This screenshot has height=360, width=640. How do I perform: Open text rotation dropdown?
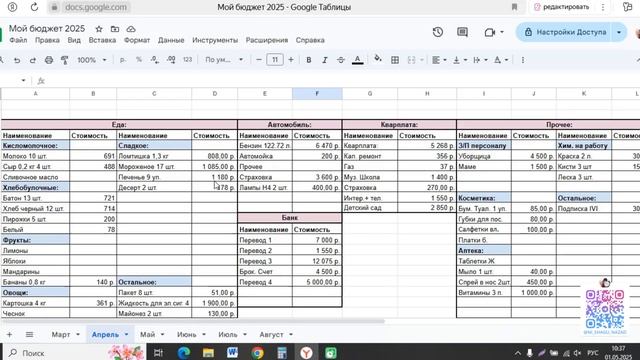point(501,60)
